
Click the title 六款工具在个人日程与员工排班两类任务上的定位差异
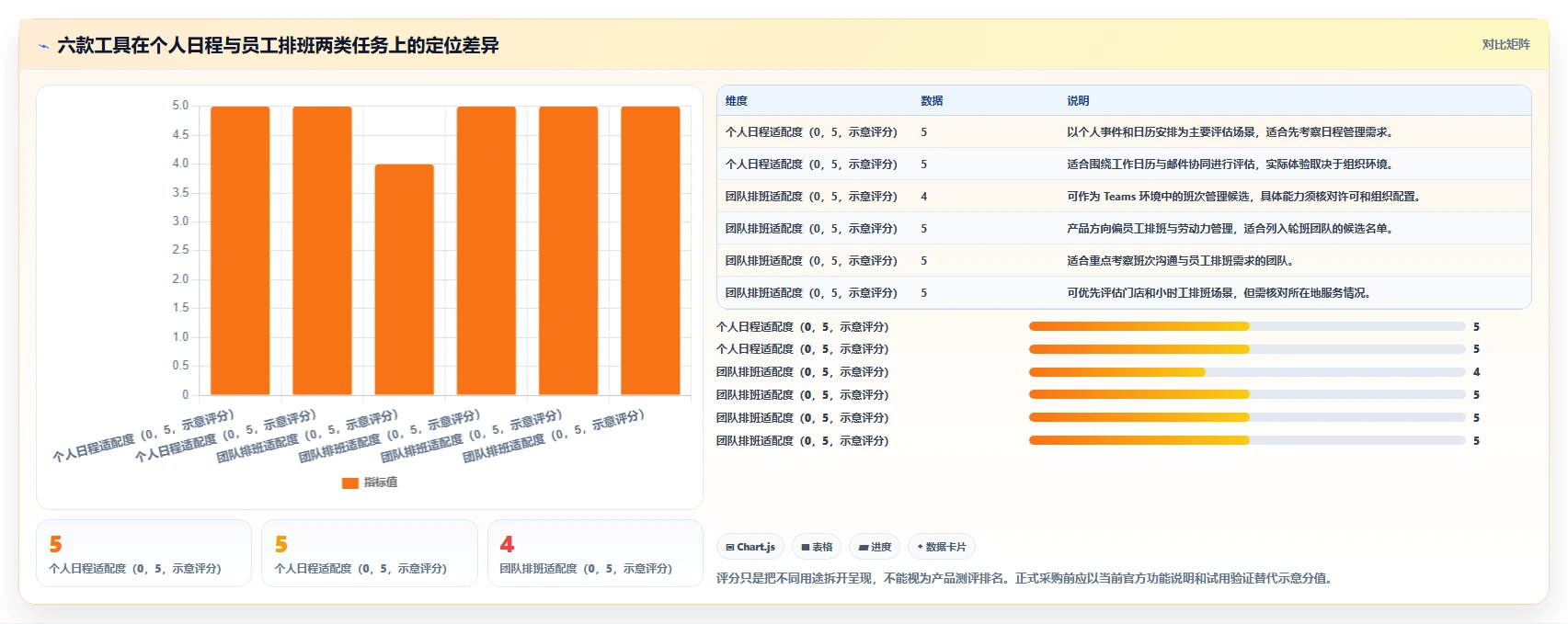[278, 45]
